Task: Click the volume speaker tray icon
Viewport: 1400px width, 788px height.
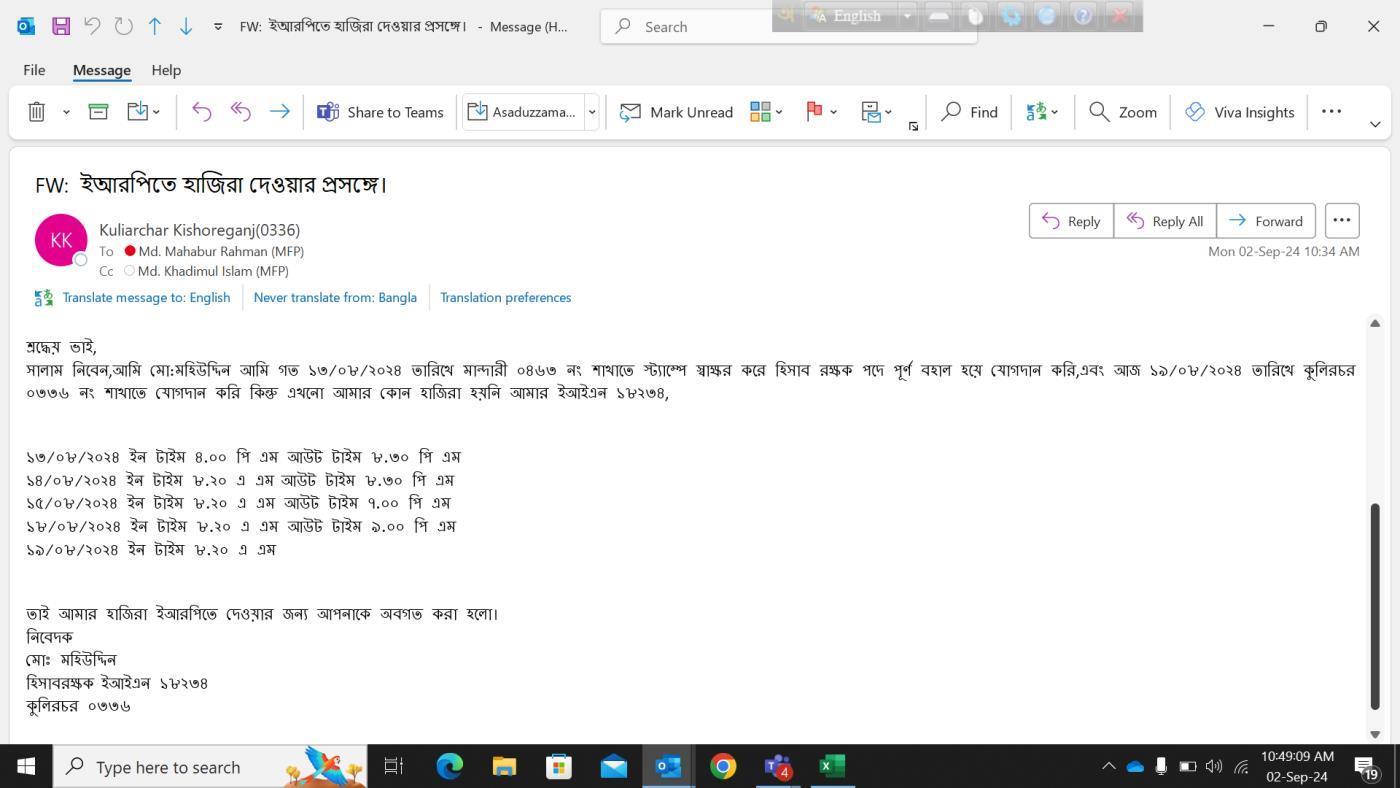Action: tap(1214, 767)
